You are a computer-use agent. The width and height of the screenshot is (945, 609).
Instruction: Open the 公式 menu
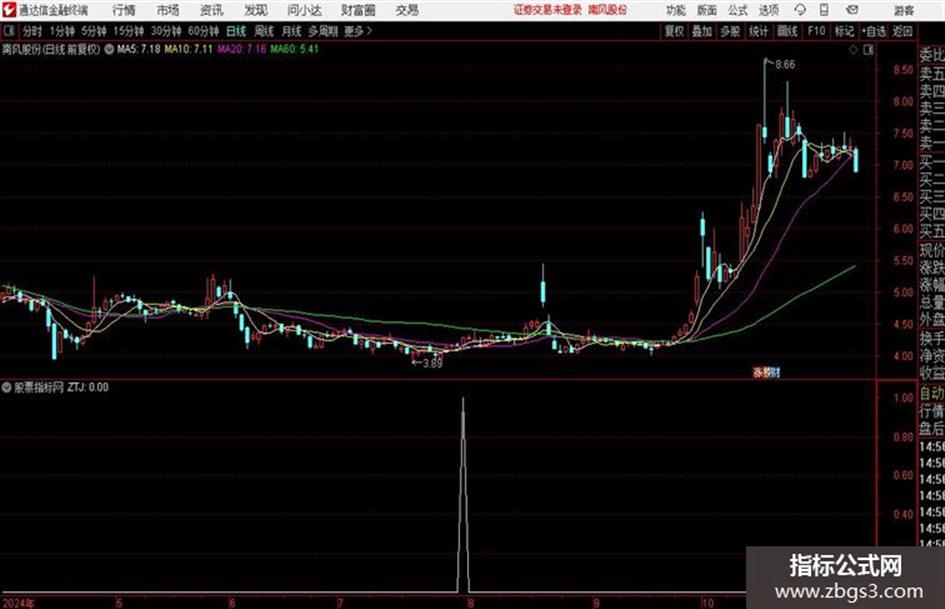point(738,10)
